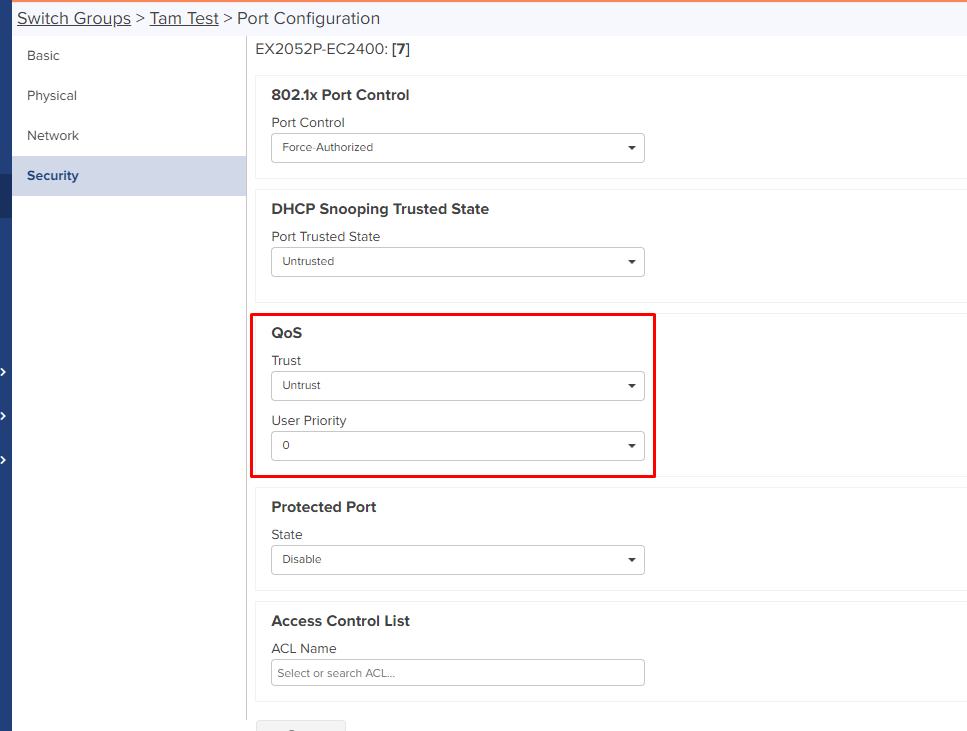Open the Tam Test breadcrumb link
The width and height of the screenshot is (967, 731).
pyautogui.click(x=184, y=19)
